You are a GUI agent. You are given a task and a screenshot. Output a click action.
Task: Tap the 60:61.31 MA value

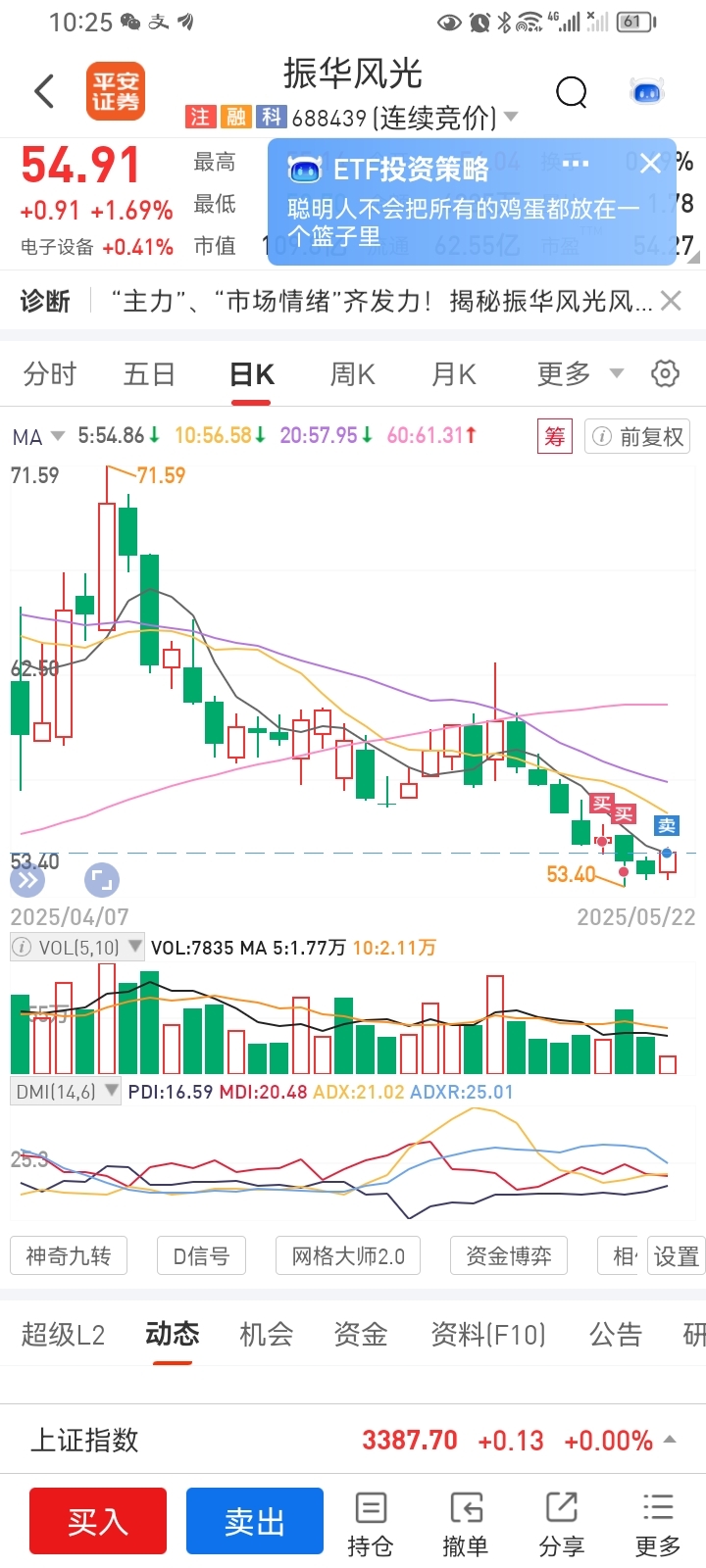click(x=432, y=435)
